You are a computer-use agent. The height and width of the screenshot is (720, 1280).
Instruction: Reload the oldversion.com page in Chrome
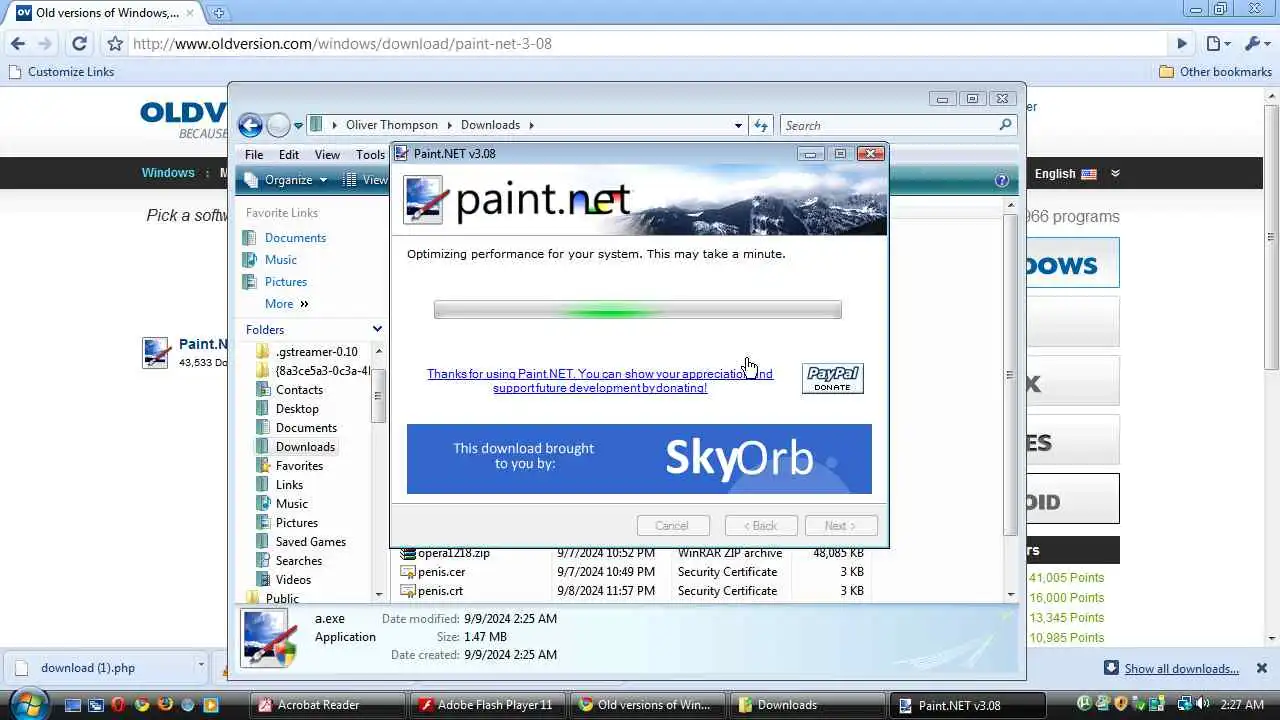[x=79, y=44]
